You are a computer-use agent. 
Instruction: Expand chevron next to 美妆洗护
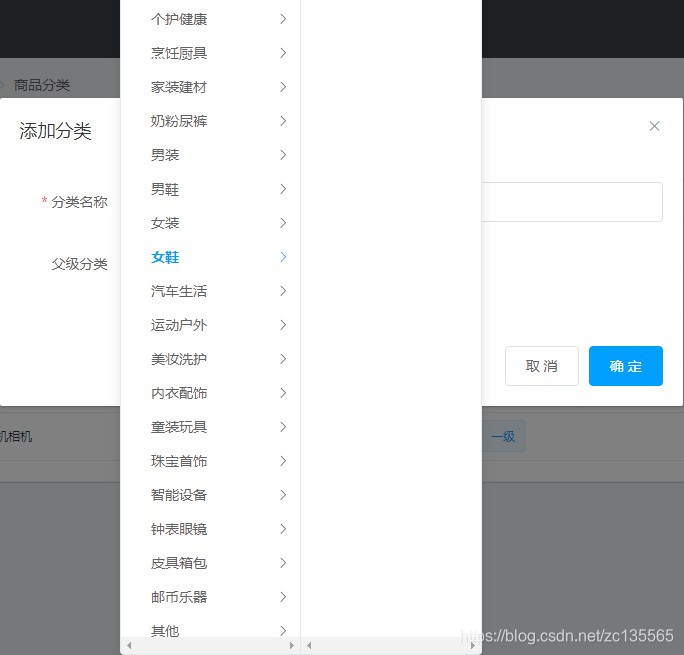(283, 359)
